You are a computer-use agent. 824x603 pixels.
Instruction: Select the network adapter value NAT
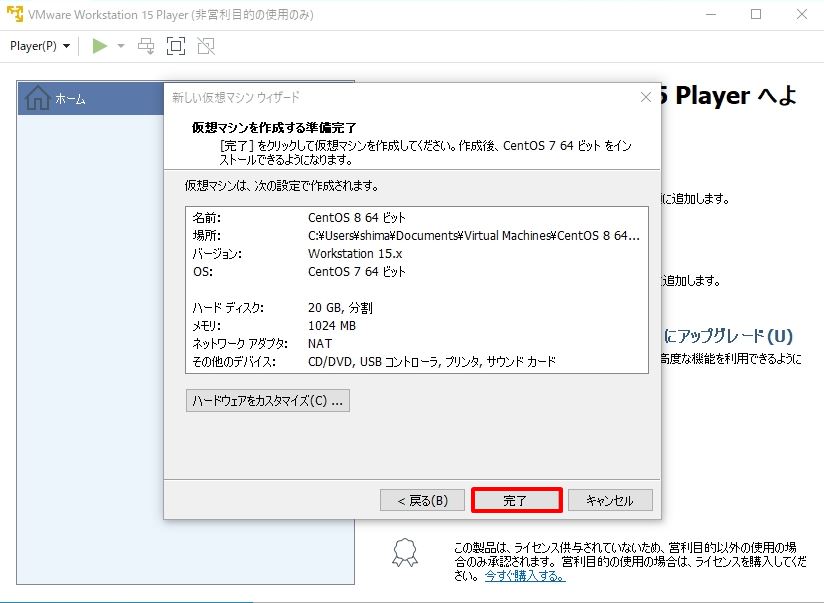[320, 343]
